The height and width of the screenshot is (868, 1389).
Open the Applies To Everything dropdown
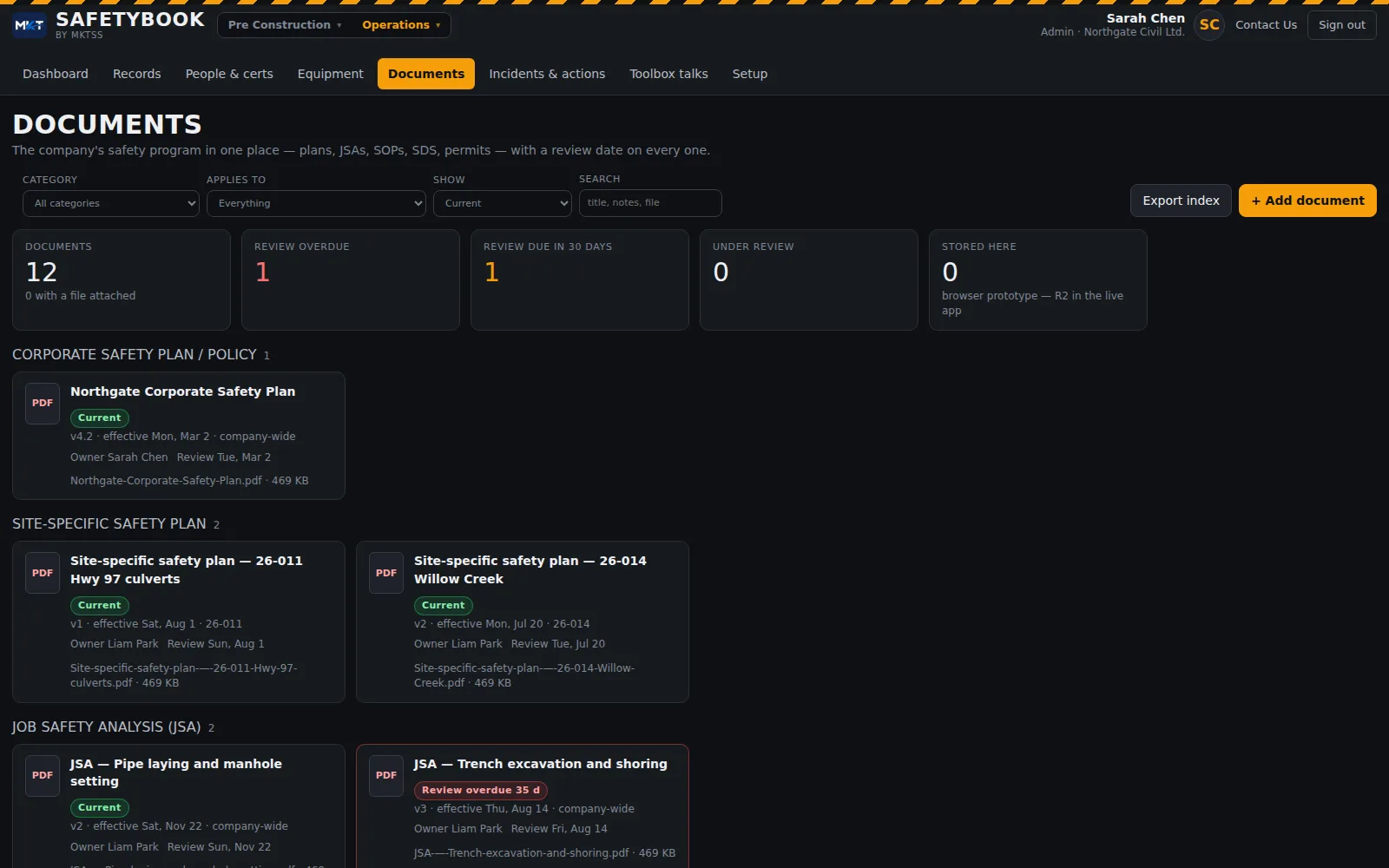point(316,203)
